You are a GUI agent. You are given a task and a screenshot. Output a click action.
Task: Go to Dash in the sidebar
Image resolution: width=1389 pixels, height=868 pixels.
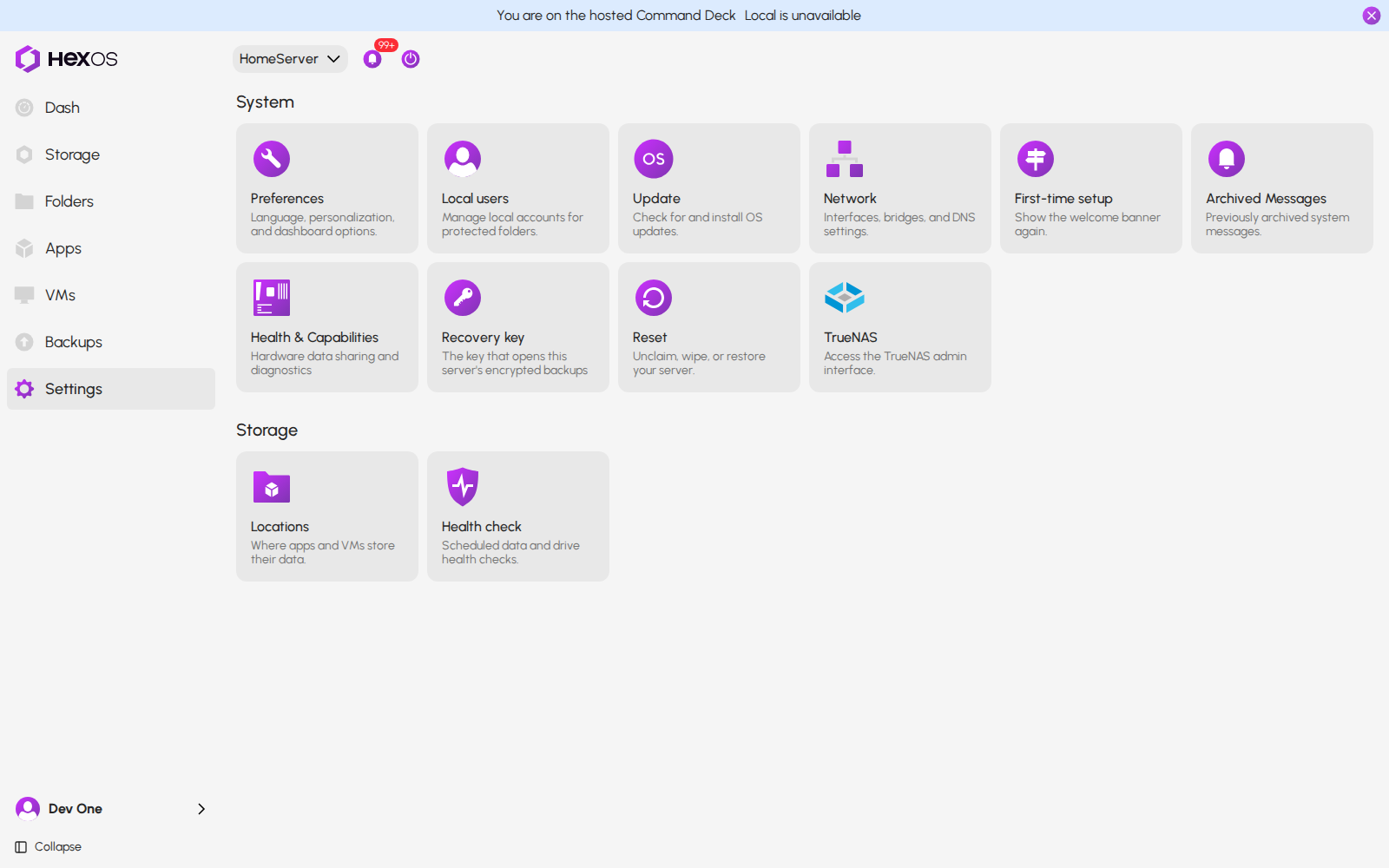click(x=111, y=108)
